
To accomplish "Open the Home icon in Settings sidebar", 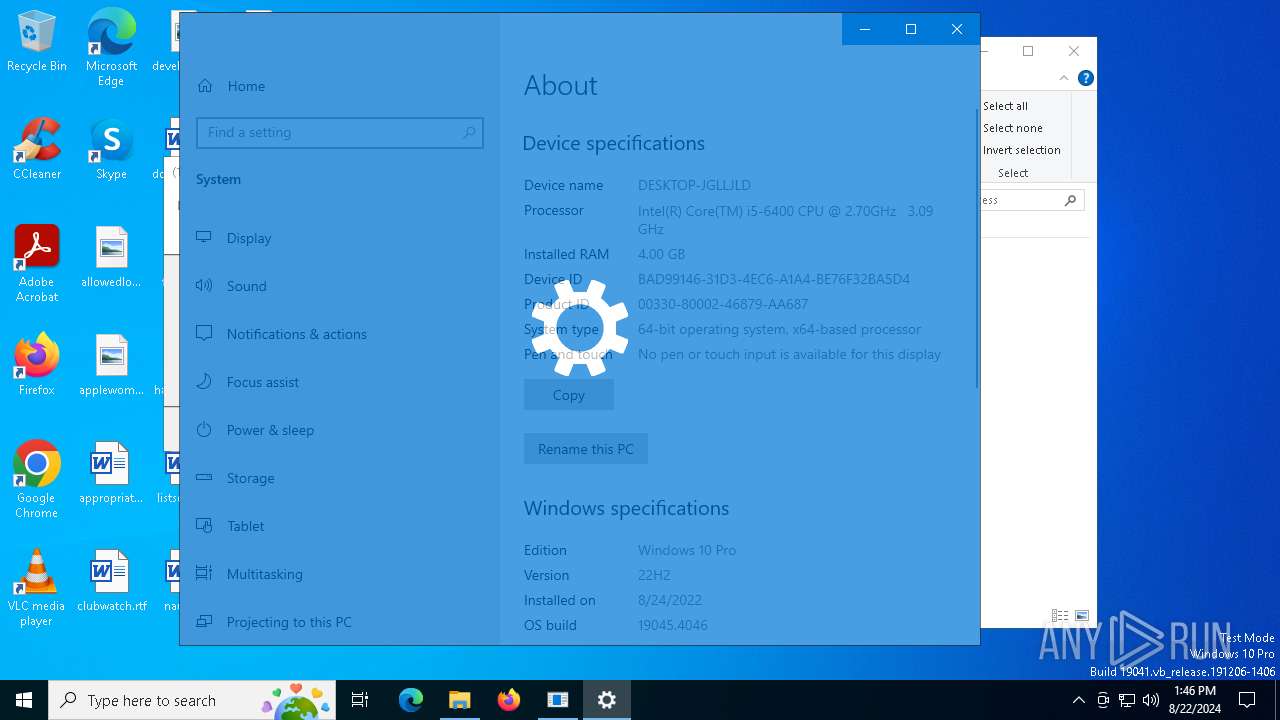I will click(x=205, y=86).
